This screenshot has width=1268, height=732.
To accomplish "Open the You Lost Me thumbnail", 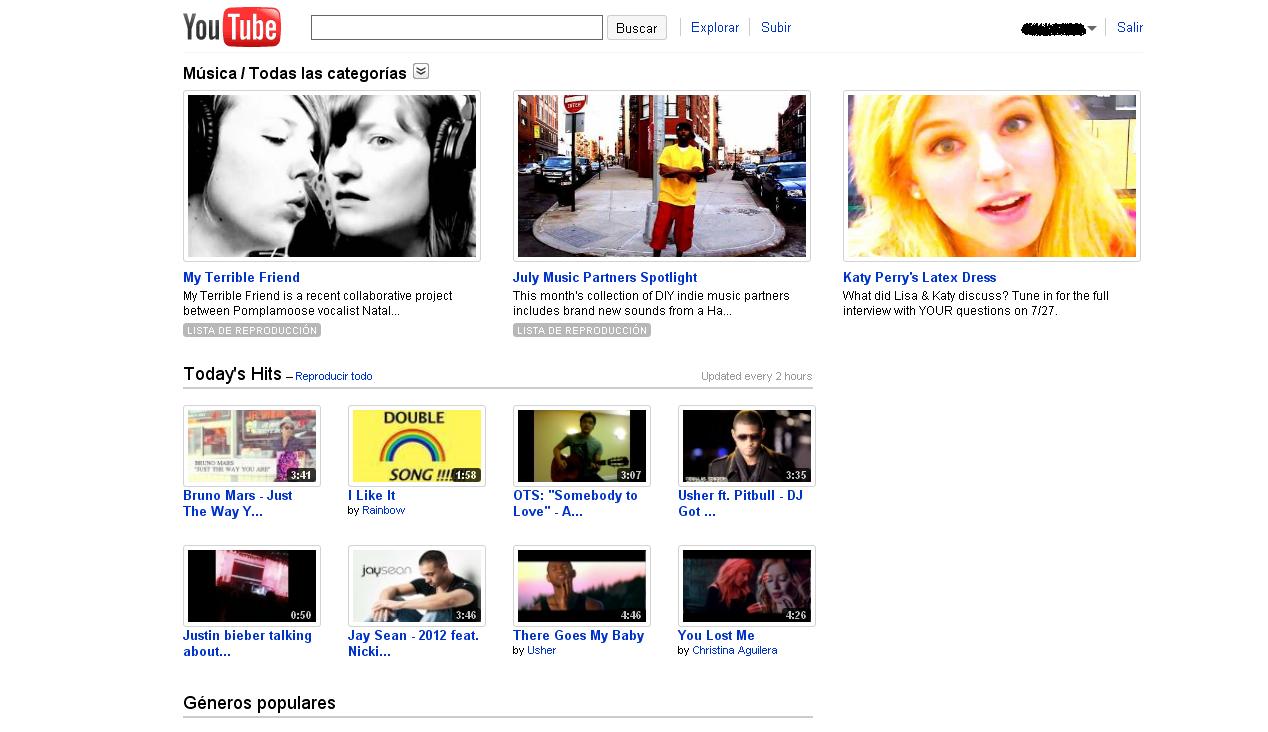I will (747, 586).
